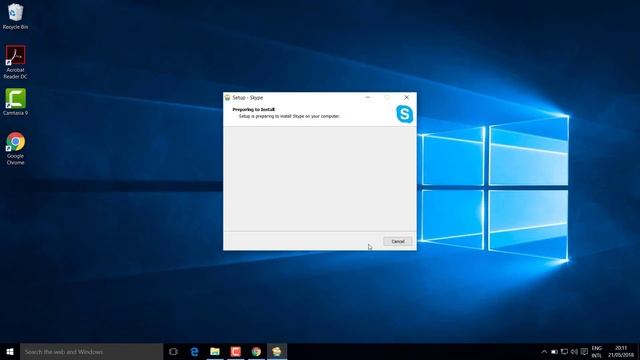Select the Google Chrome desktop shortcut

(15, 149)
